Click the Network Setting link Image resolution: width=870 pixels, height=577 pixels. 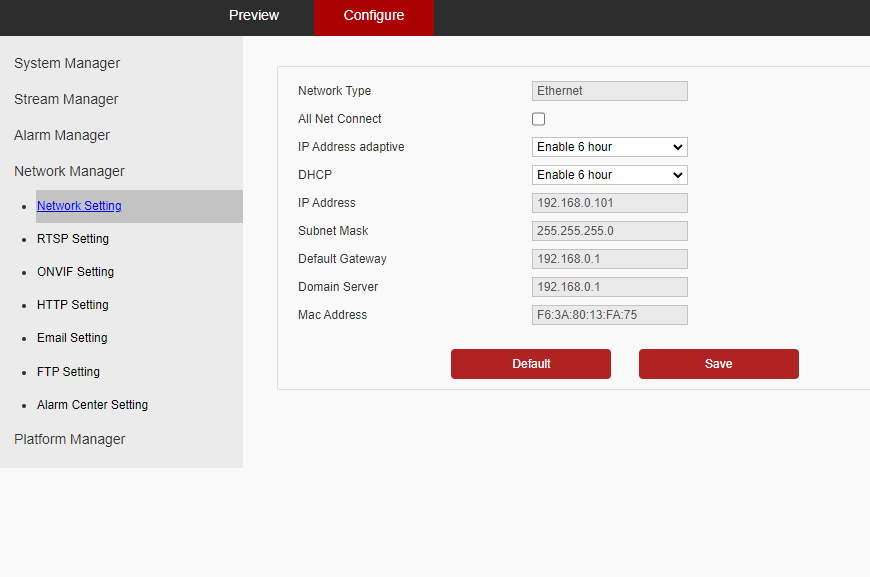[x=79, y=206]
